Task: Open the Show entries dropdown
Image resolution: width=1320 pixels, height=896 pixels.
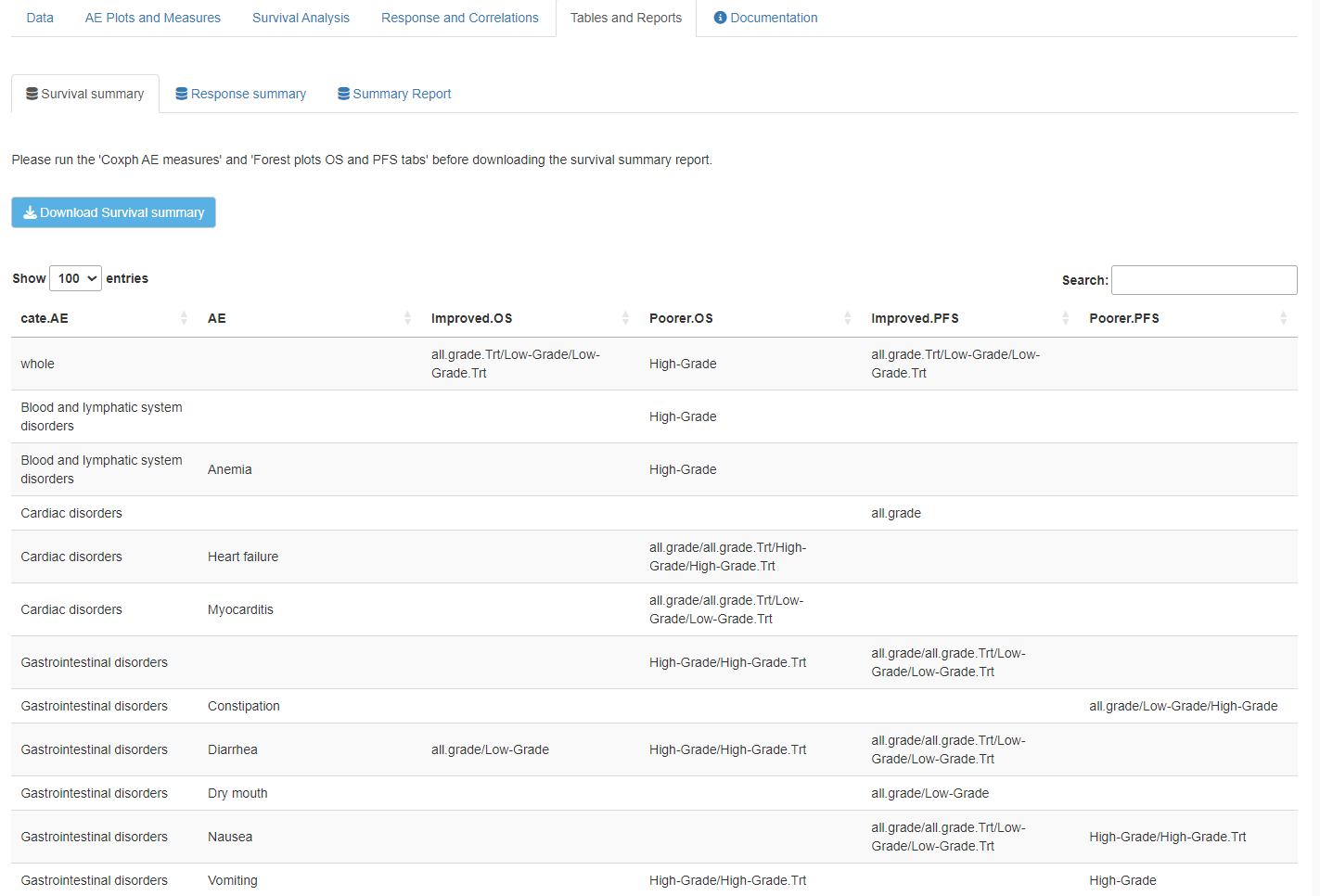Action: pos(75,278)
